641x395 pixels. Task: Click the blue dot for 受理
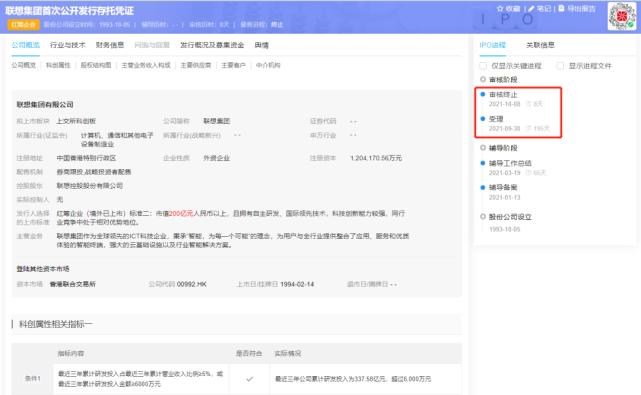483,119
